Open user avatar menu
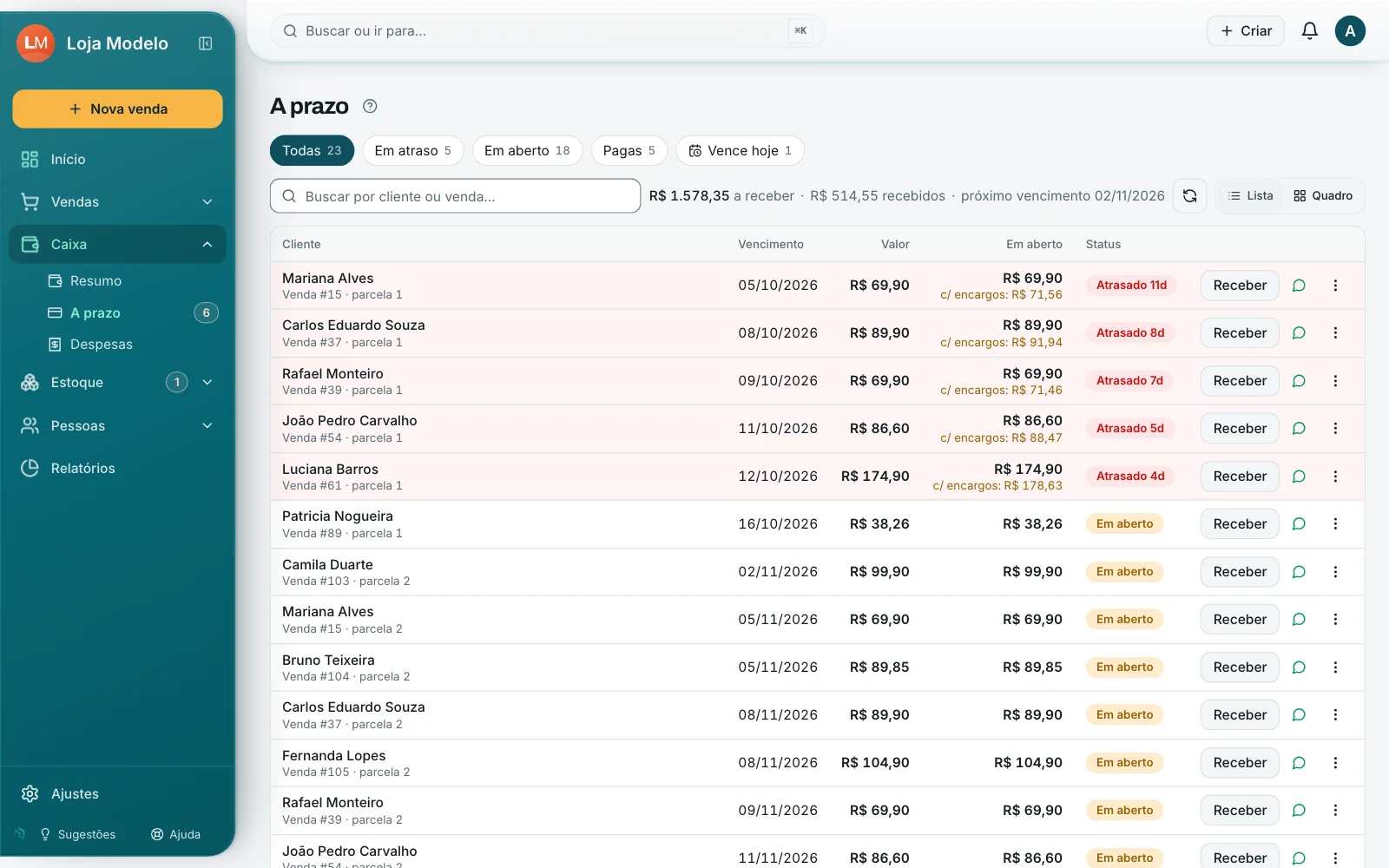The width and height of the screenshot is (1389, 868). coord(1350,31)
